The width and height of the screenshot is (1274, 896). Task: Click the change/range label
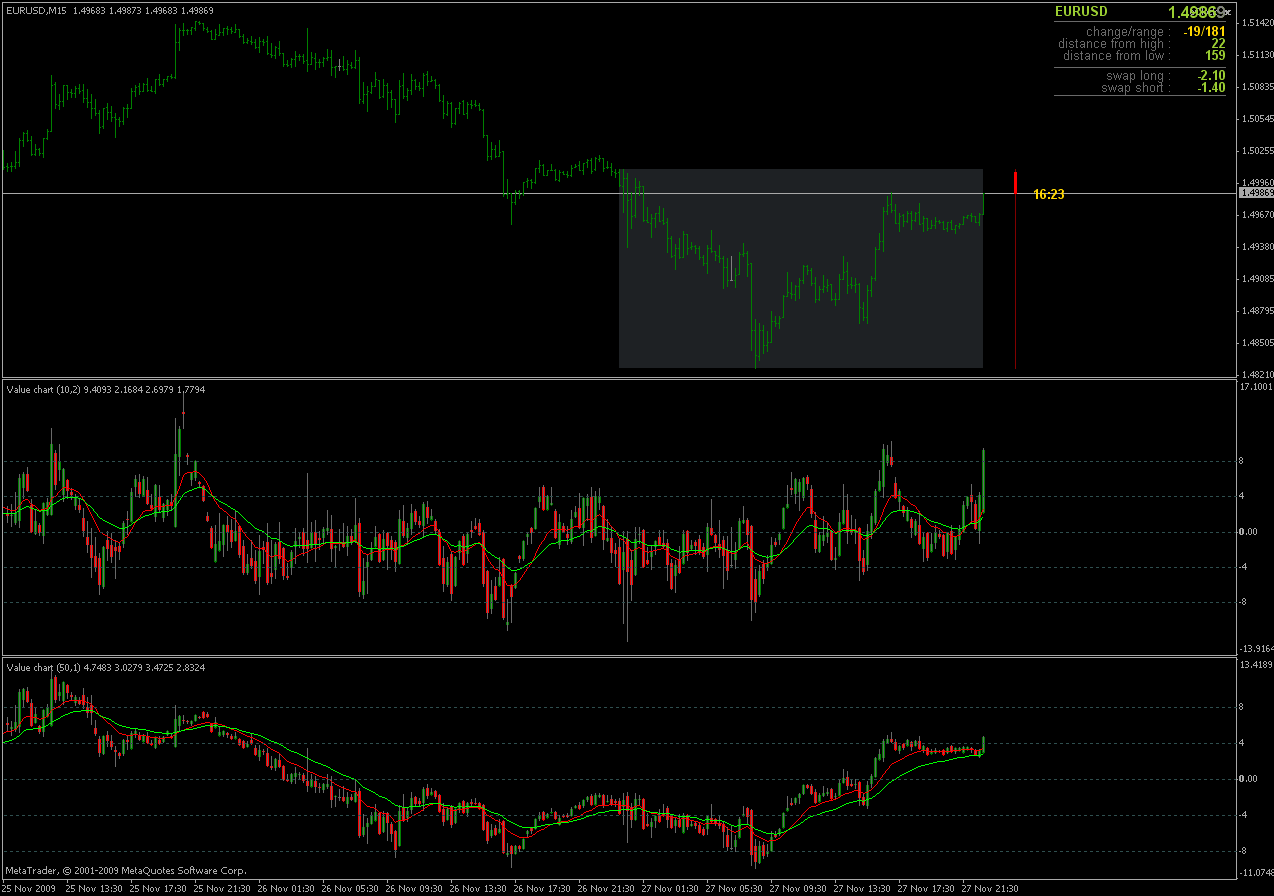pyautogui.click(x=1128, y=32)
